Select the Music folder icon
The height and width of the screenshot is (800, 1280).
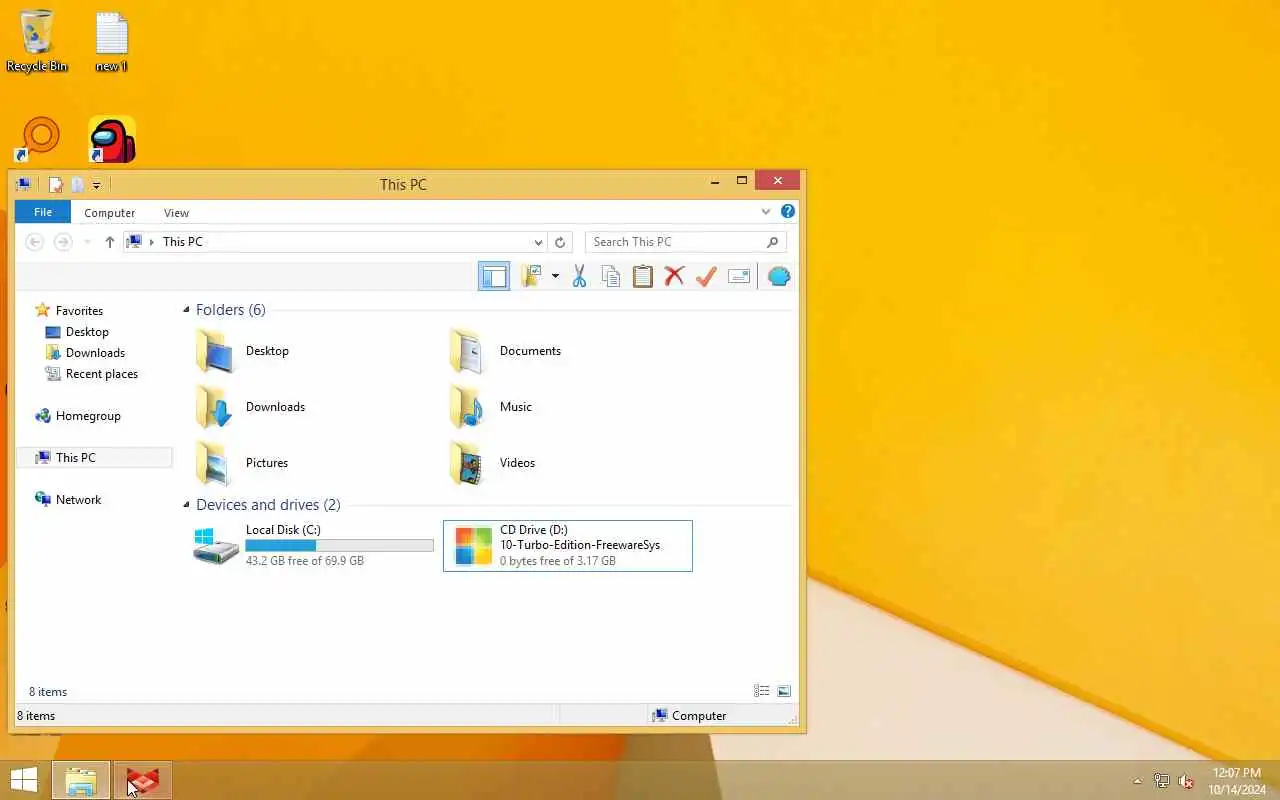[467, 407]
